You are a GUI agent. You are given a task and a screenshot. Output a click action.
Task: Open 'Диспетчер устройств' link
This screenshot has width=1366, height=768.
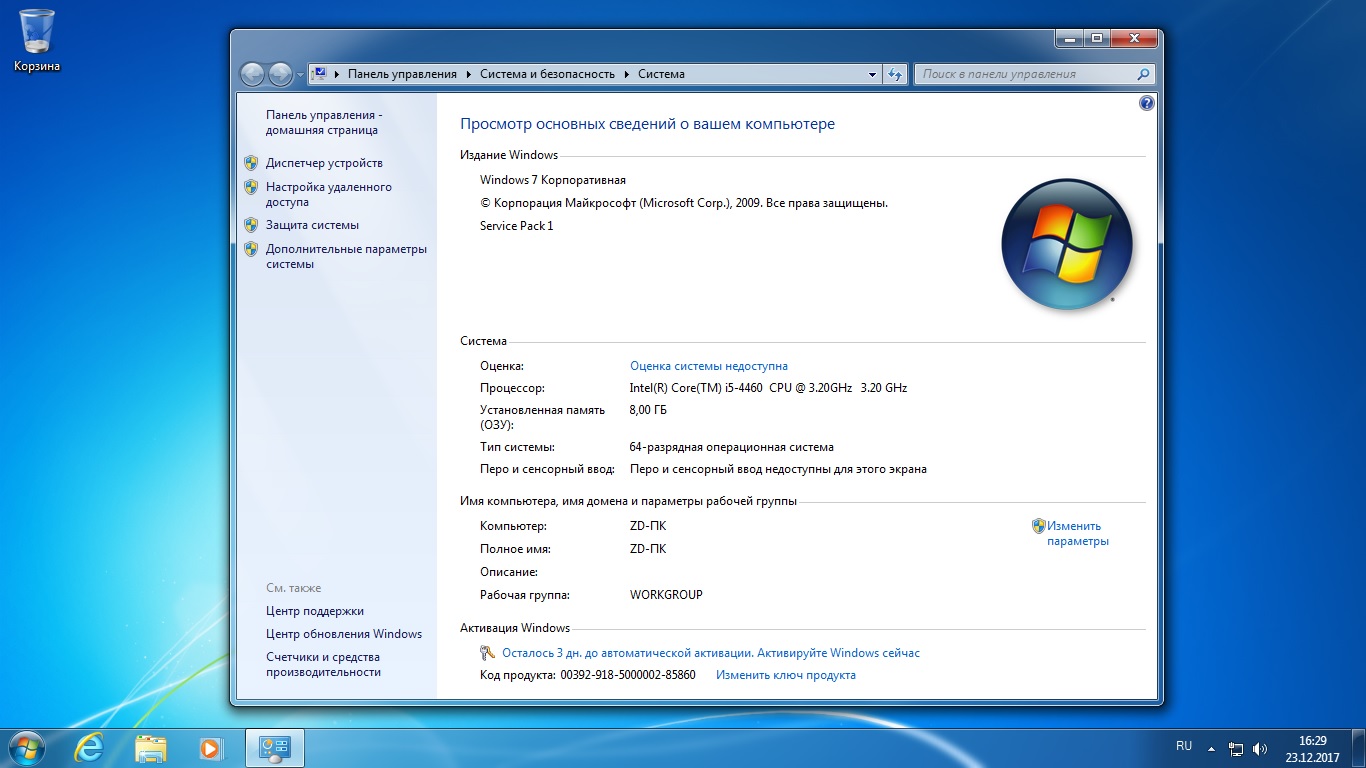click(x=324, y=163)
